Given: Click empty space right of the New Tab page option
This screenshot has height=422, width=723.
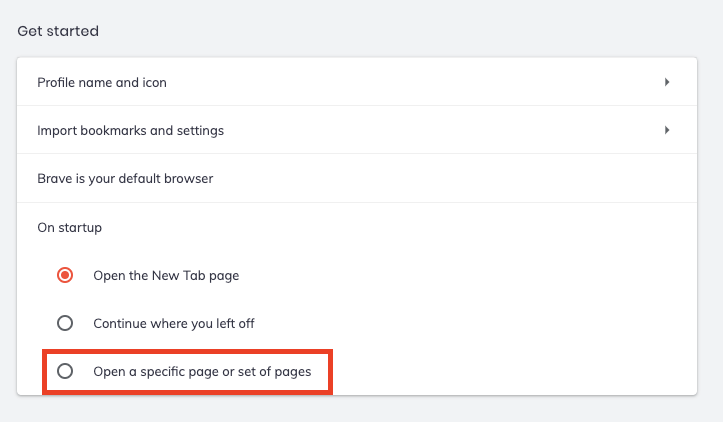Looking at the screenshot, I should click(x=450, y=275).
